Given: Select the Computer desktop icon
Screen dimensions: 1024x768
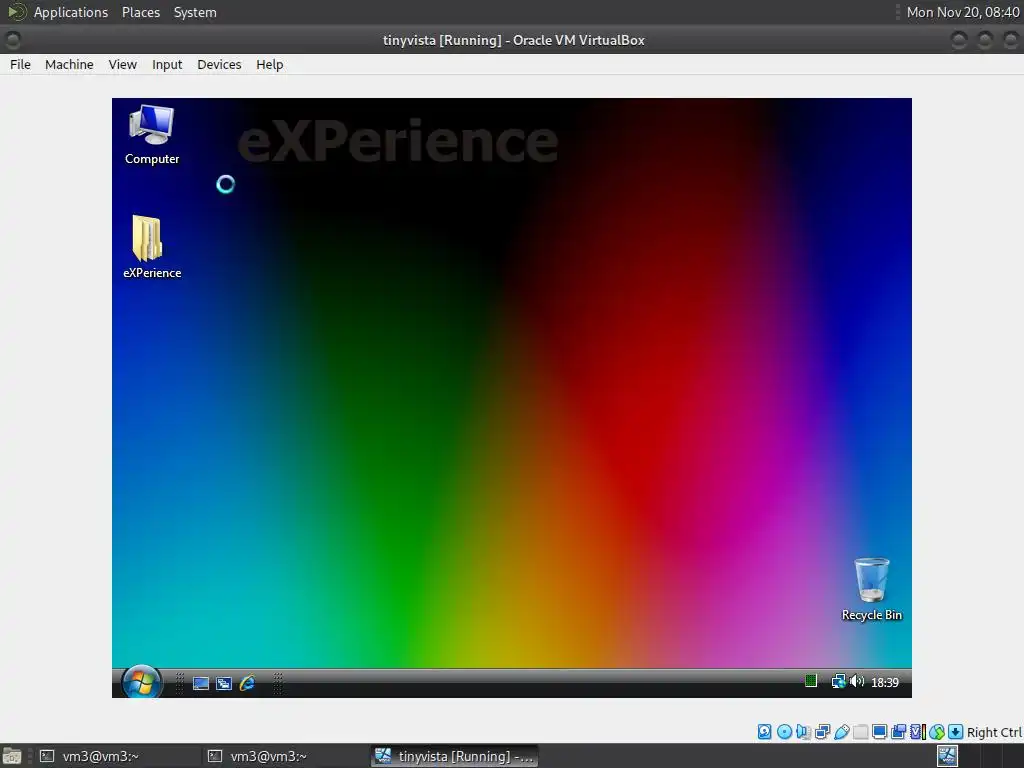Looking at the screenshot, I should [x=152, y=135].
